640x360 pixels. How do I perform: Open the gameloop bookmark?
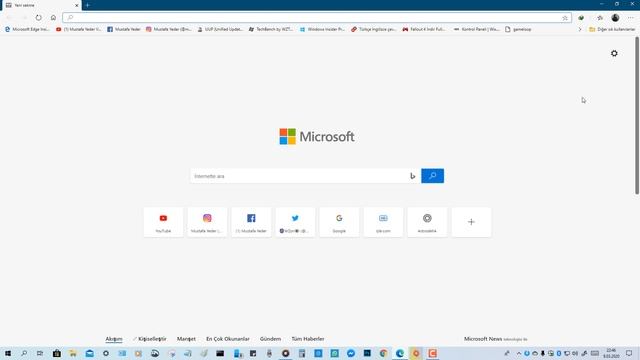click(x=518, y=29)
